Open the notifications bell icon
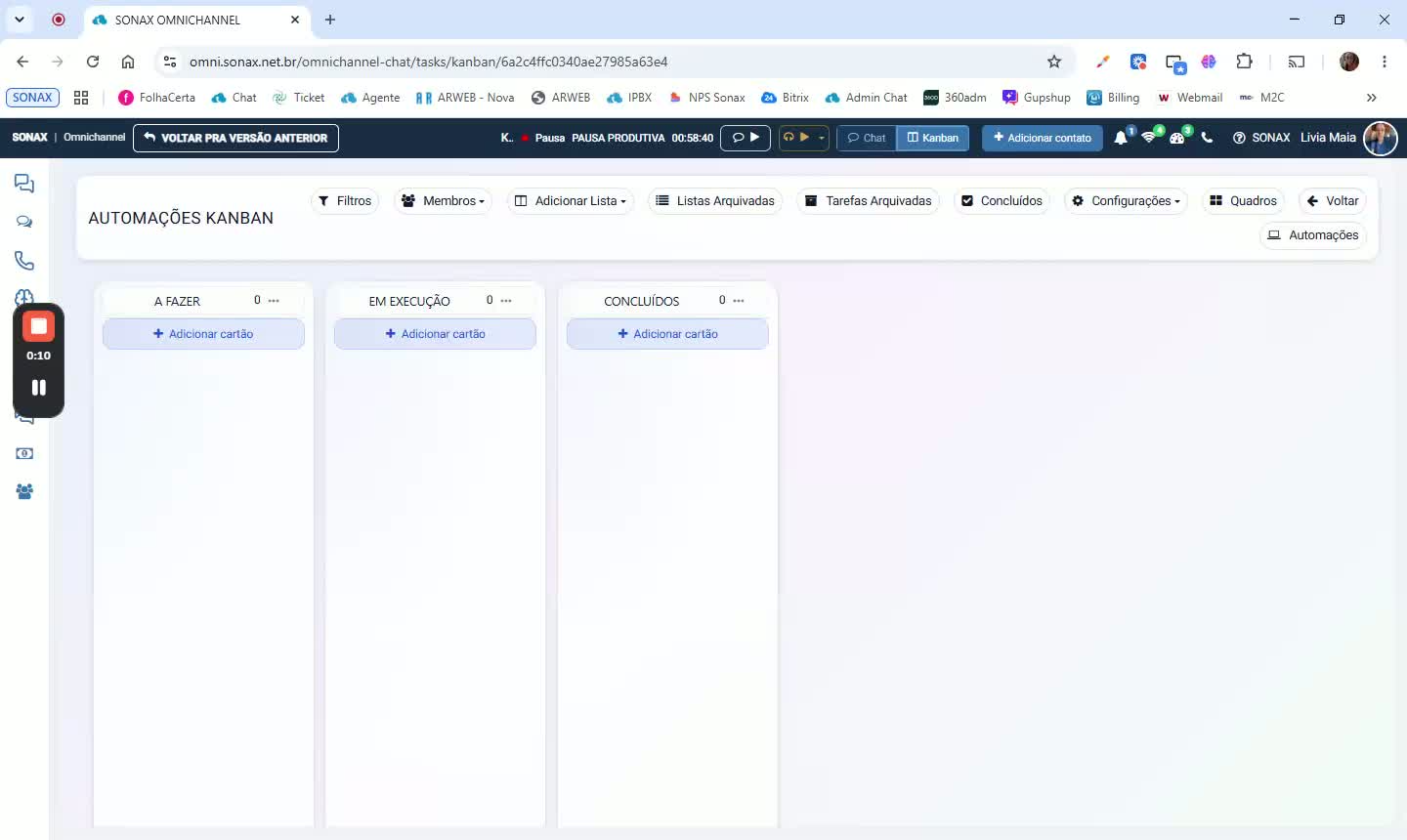Viewport: 1407px width, 840px height. coord(1121,138)
